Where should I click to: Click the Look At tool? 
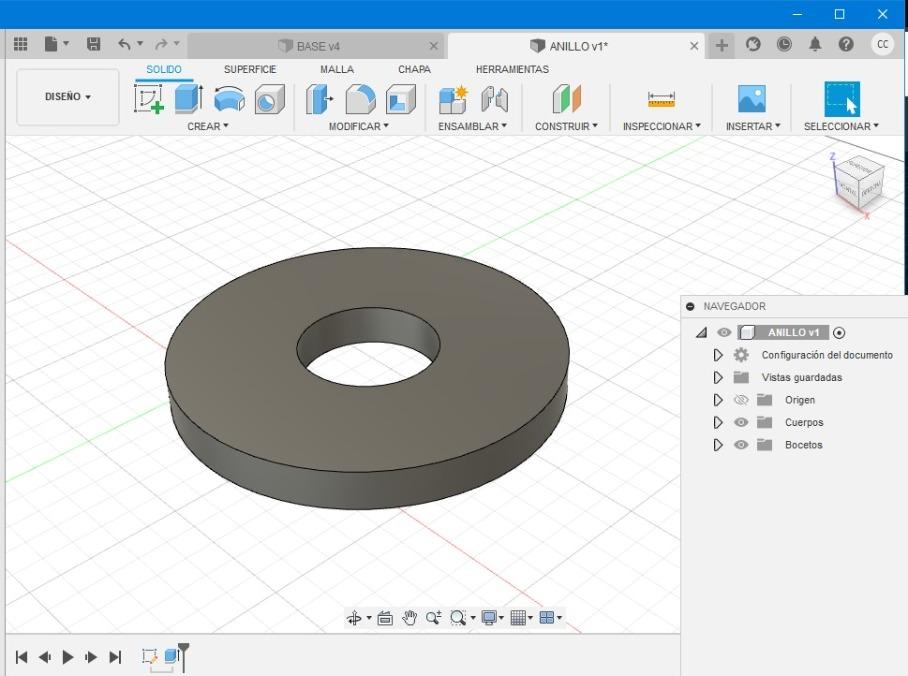(x=385, y=618)
